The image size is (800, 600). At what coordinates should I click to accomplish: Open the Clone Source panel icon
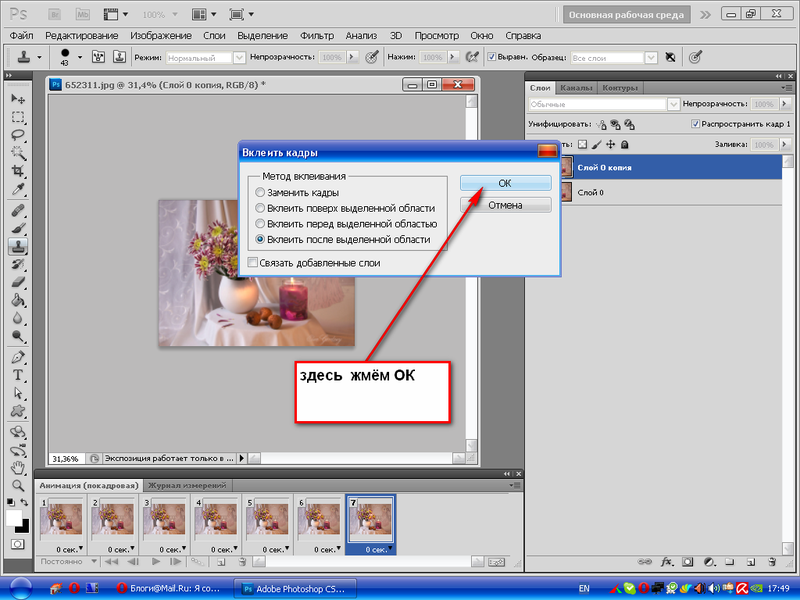click(x=119, y=57)
